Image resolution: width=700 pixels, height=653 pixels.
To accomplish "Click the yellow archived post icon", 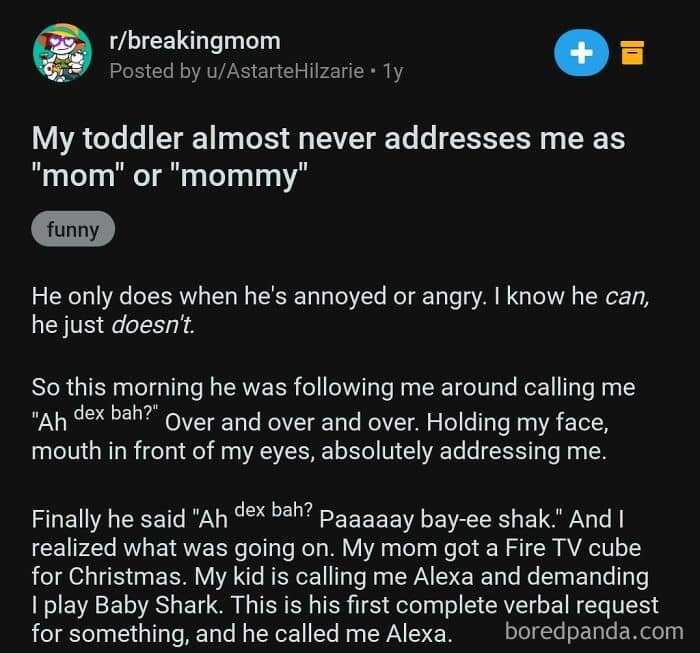I will click(x=632, y=51).
